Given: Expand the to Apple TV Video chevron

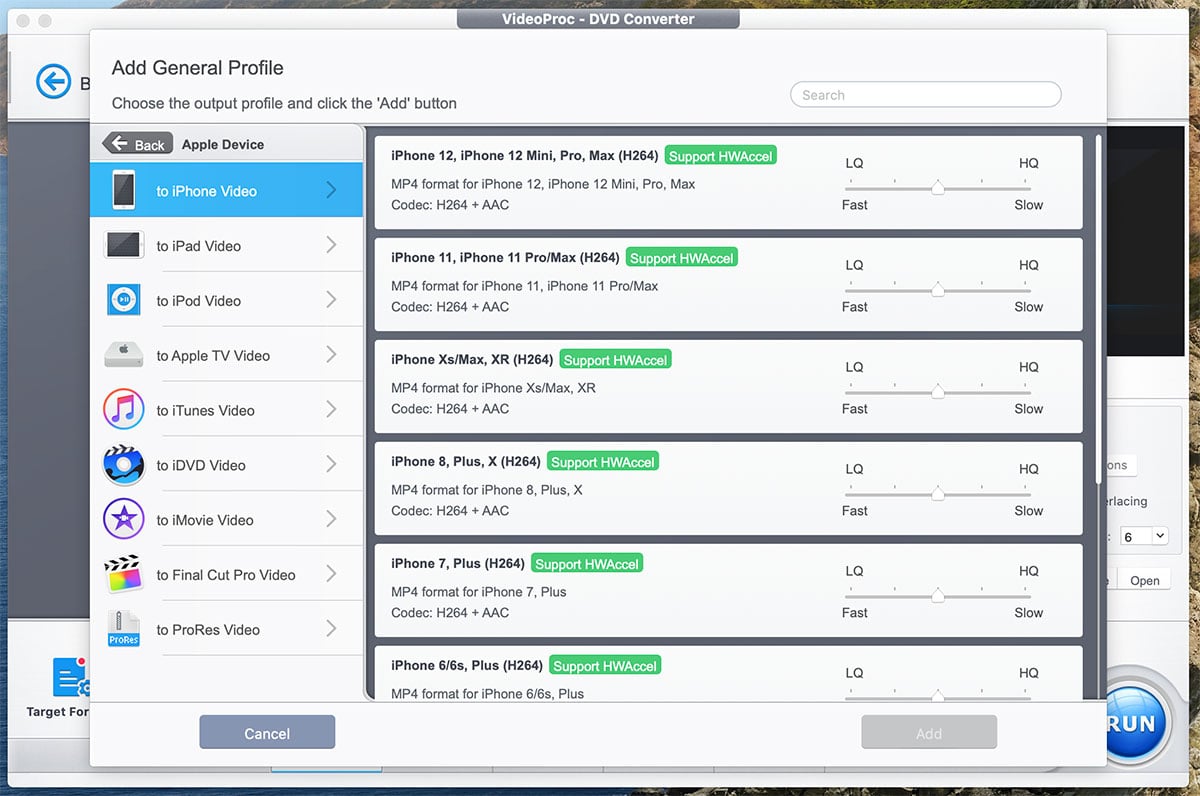Looking at the screenshot, I should coord(331,355).
